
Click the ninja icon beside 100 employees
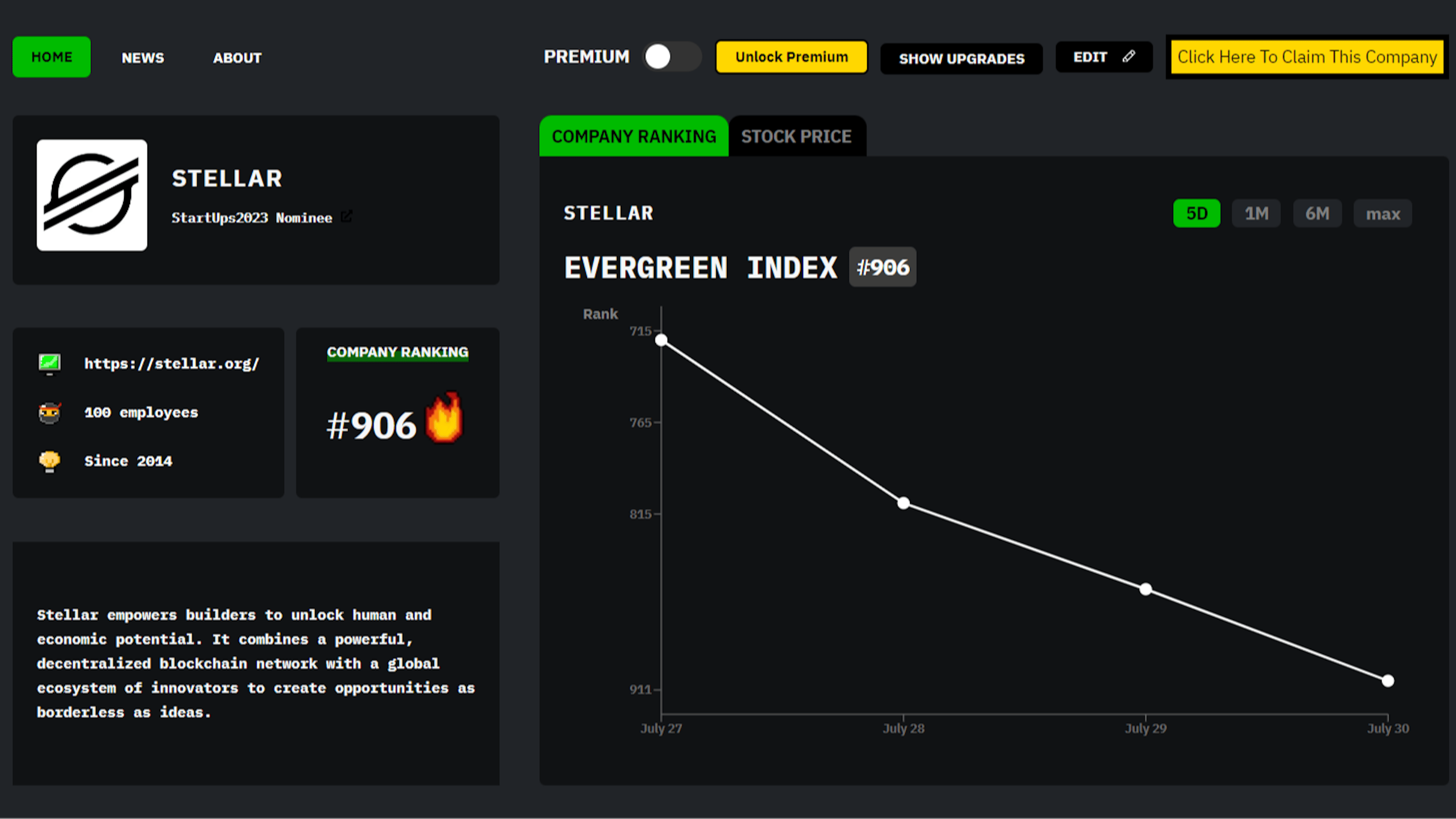[50, 412]
